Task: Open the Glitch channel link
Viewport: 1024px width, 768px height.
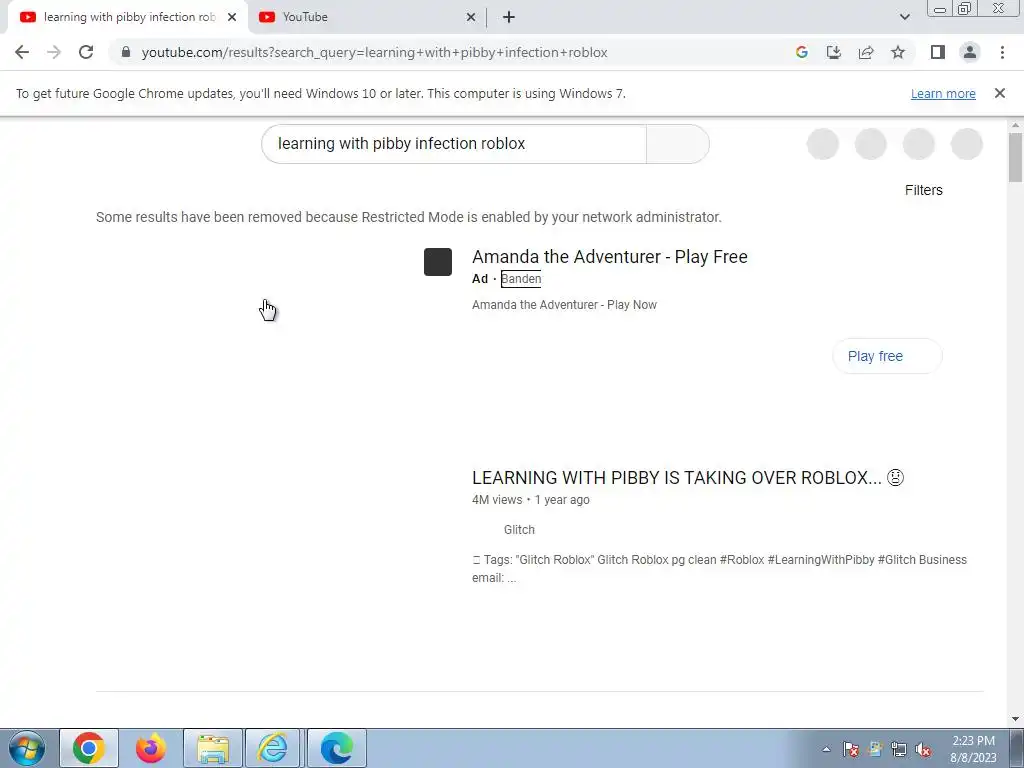Action: tap(519, 530)
